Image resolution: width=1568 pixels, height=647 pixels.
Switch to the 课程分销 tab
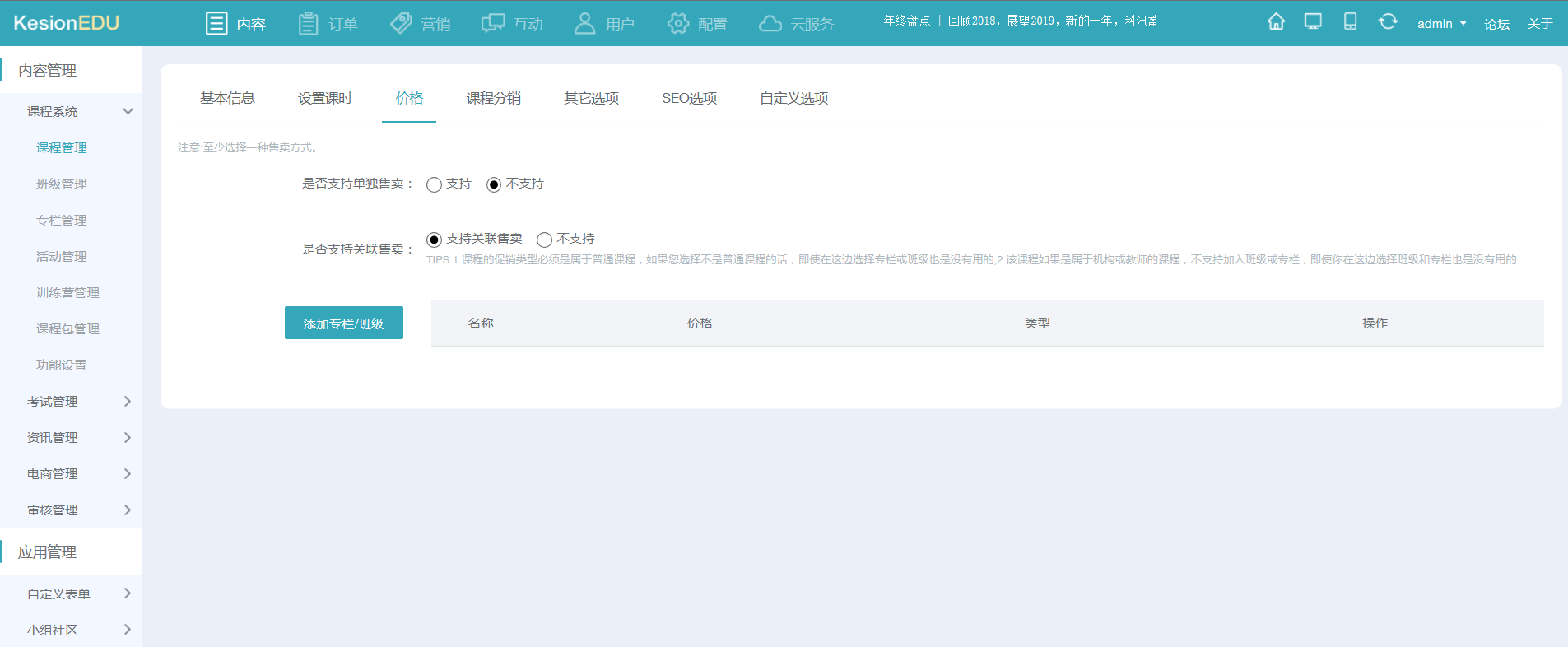tap(493, 99)
